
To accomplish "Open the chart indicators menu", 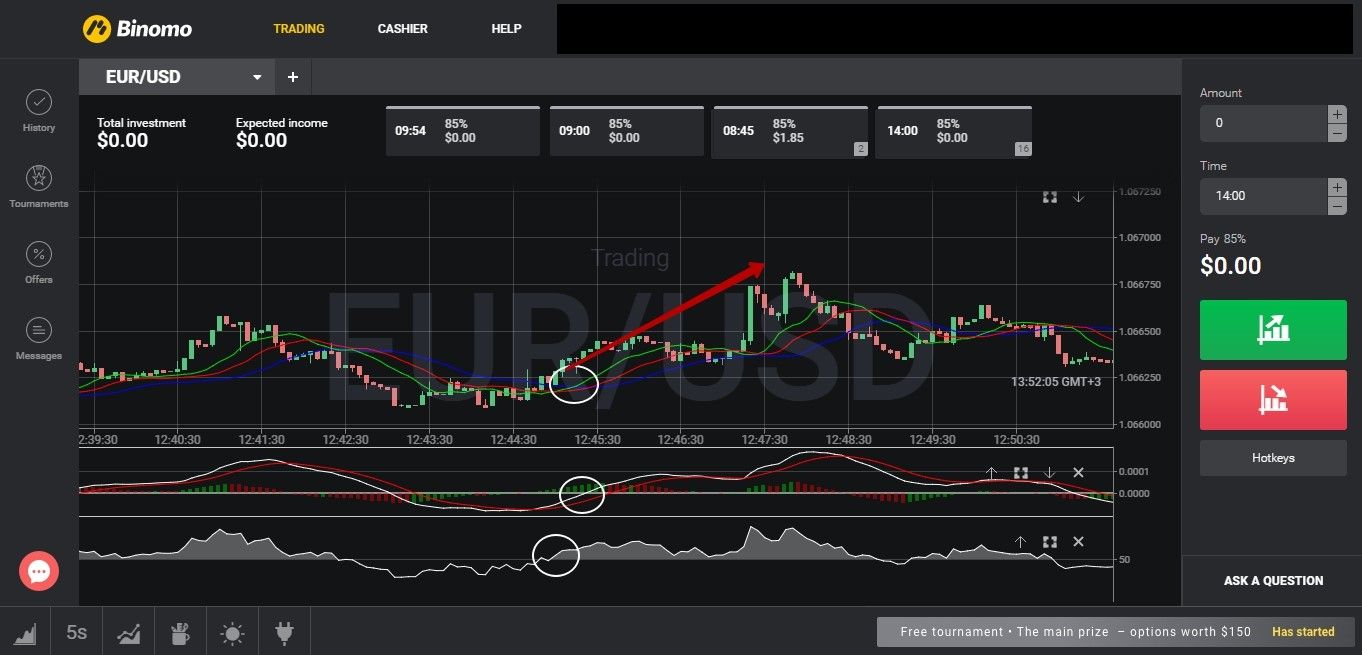I will click(x=129, y=632).
